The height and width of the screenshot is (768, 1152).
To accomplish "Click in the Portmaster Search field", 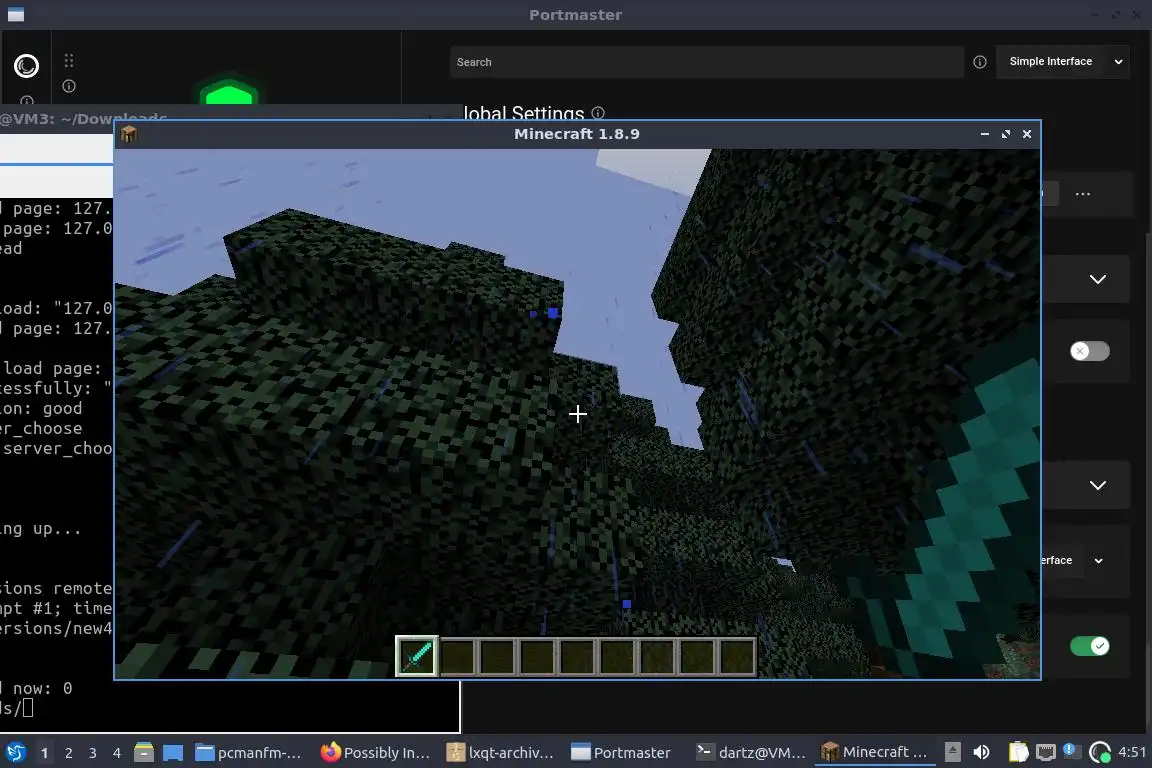I will click(707, 62).
